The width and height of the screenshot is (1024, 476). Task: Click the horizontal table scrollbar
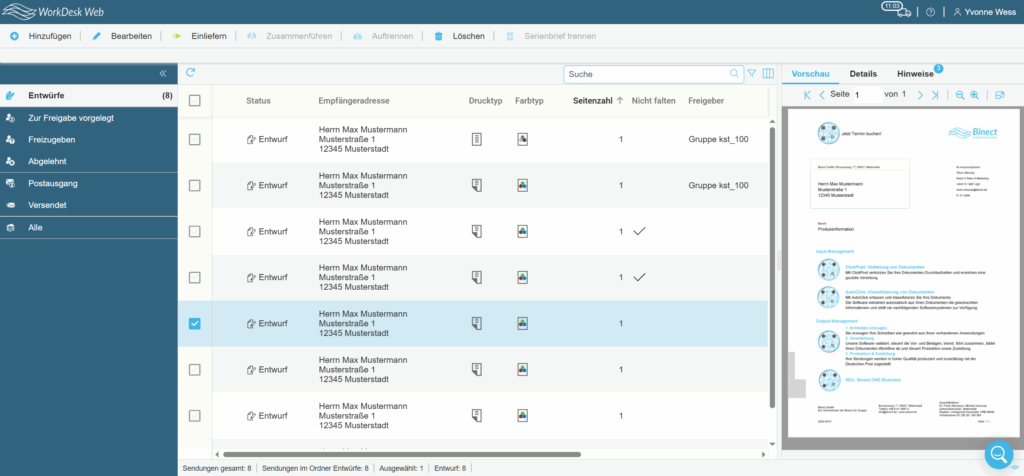[x=402, y=454]
